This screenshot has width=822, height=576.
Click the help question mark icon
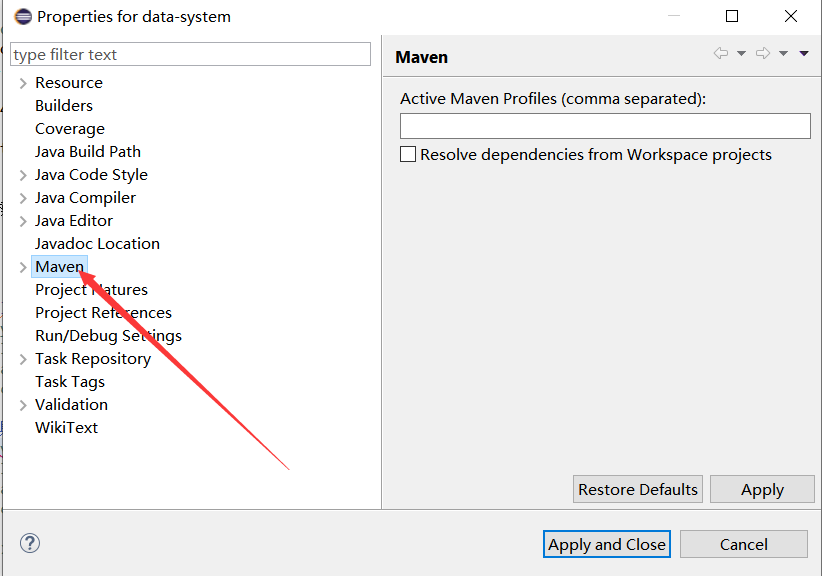pos(30,543)
